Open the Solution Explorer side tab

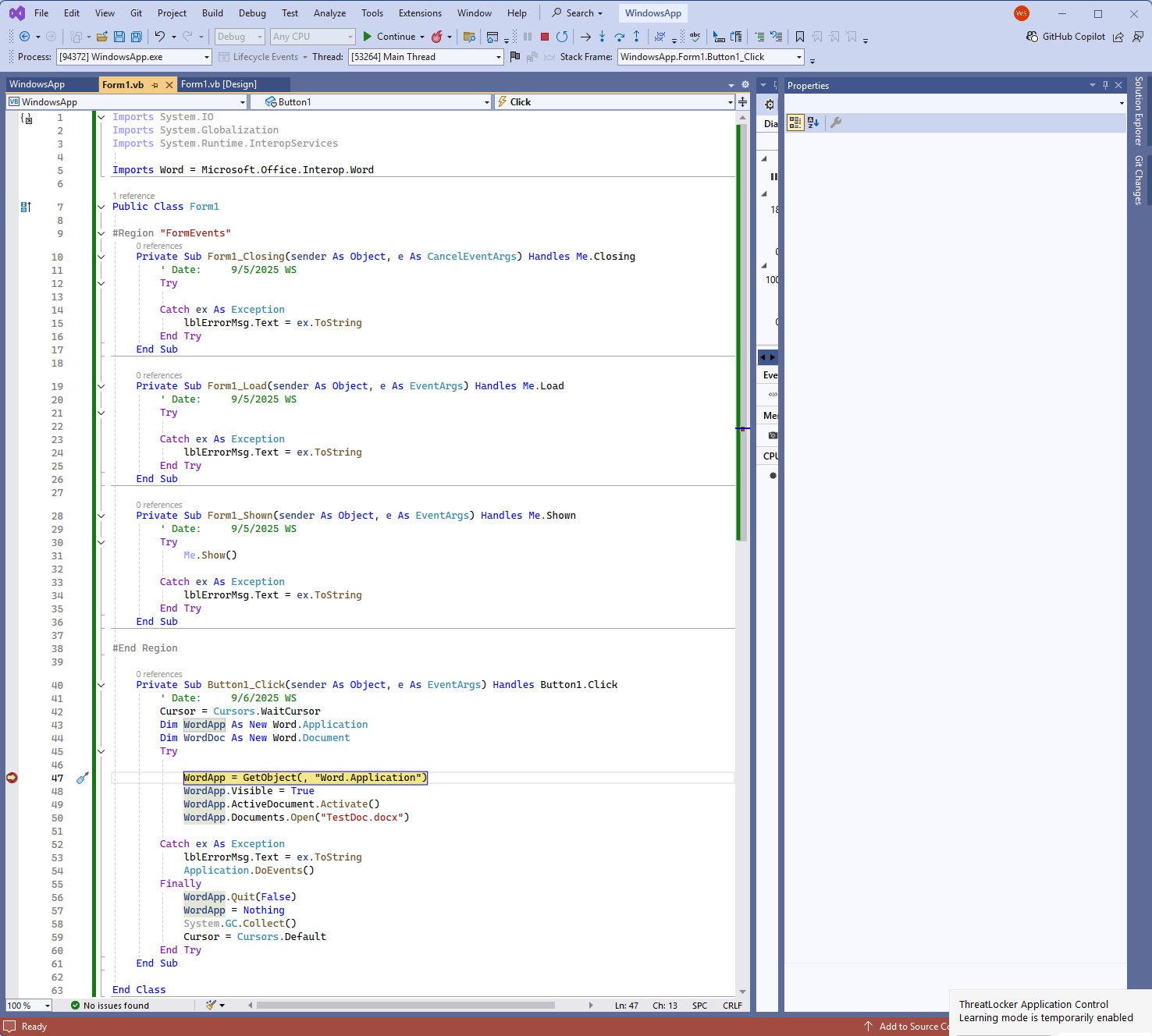[1139, 111]
